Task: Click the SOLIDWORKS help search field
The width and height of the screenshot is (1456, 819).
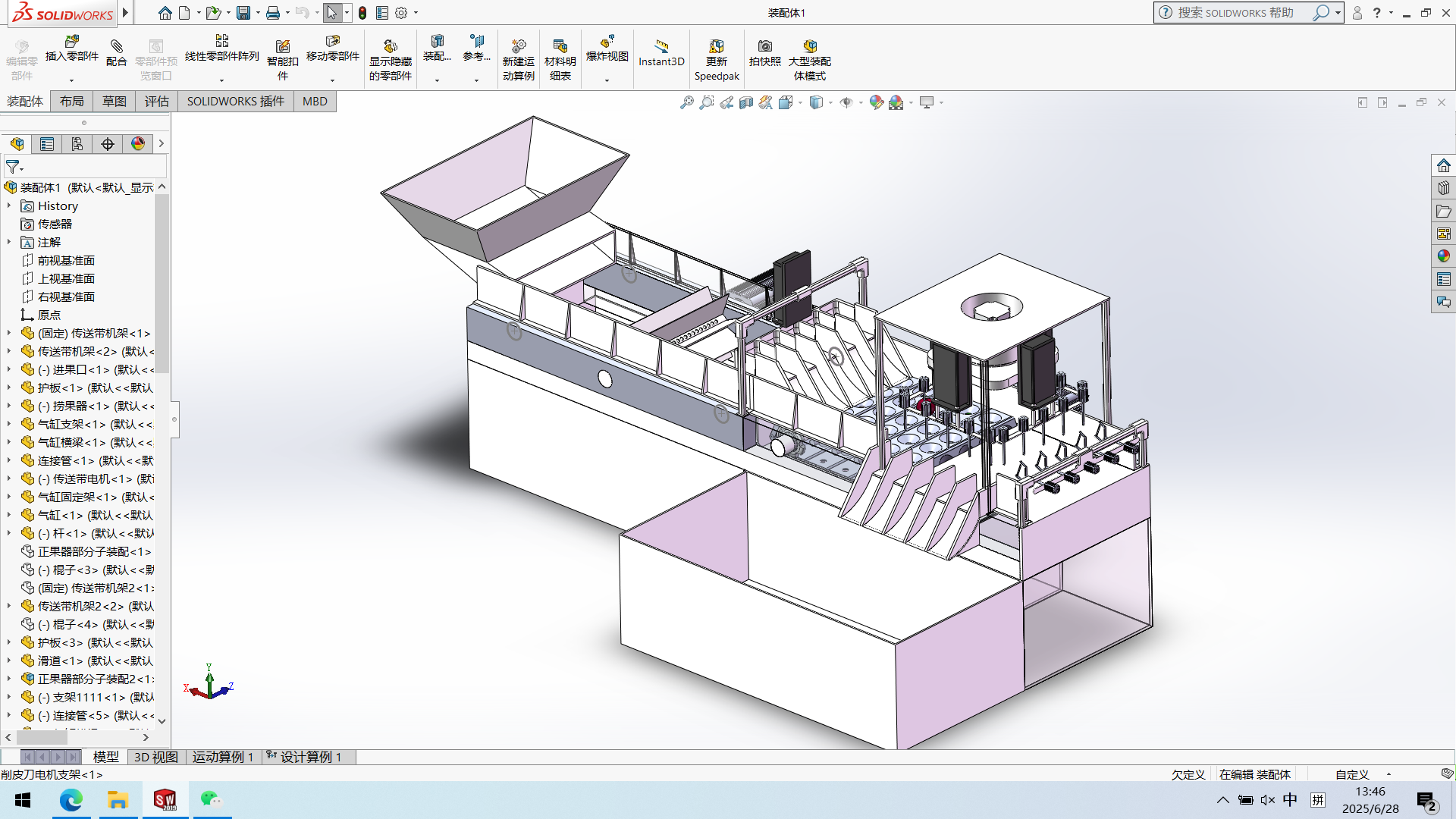Action: (x=1236, y=13)
